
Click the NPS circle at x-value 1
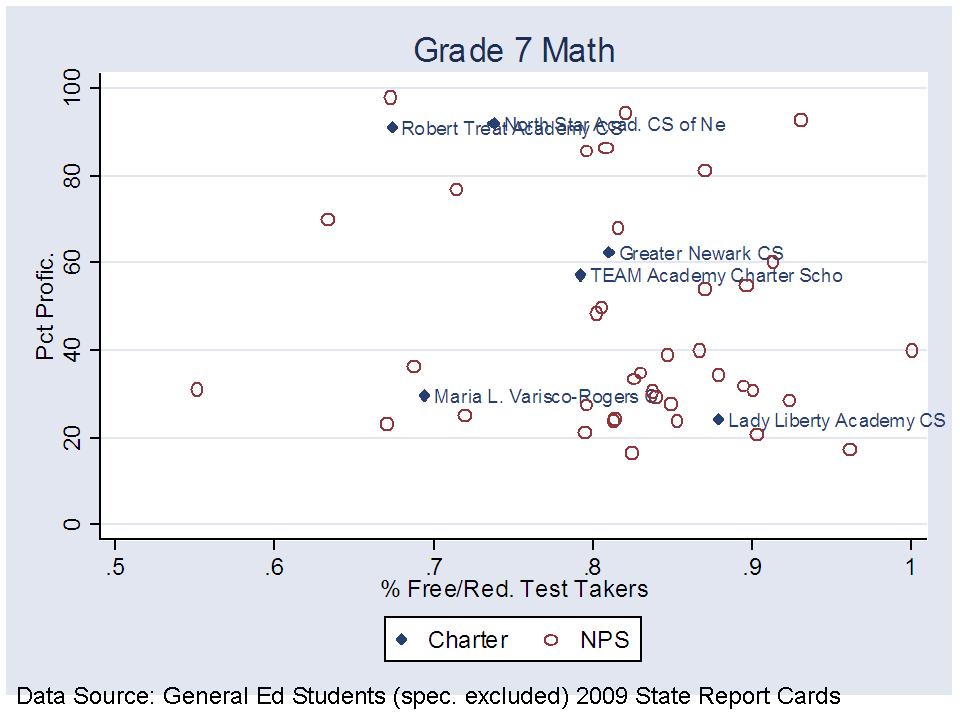point(911,350)
